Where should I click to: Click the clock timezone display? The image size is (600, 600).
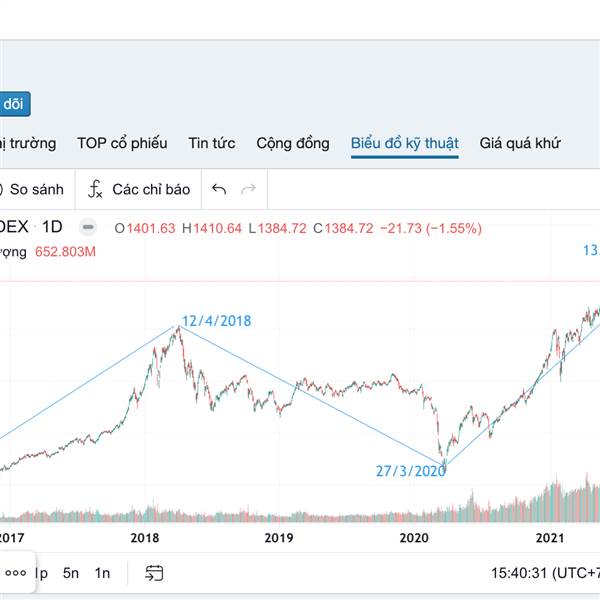[545, 573]
